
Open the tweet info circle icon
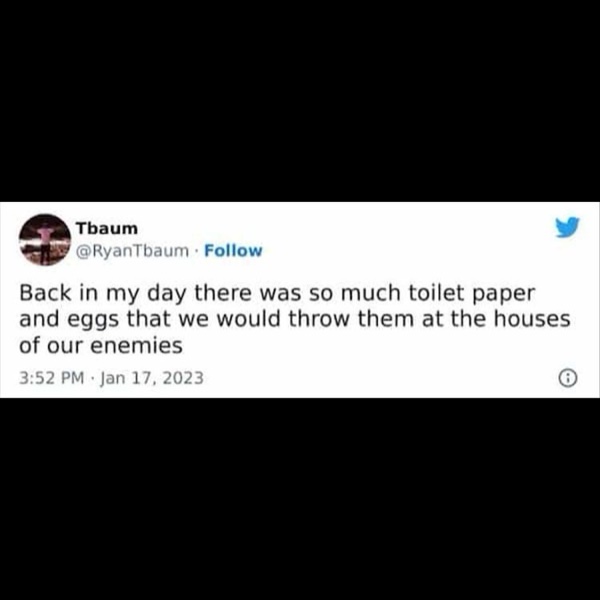click(568, 378)
